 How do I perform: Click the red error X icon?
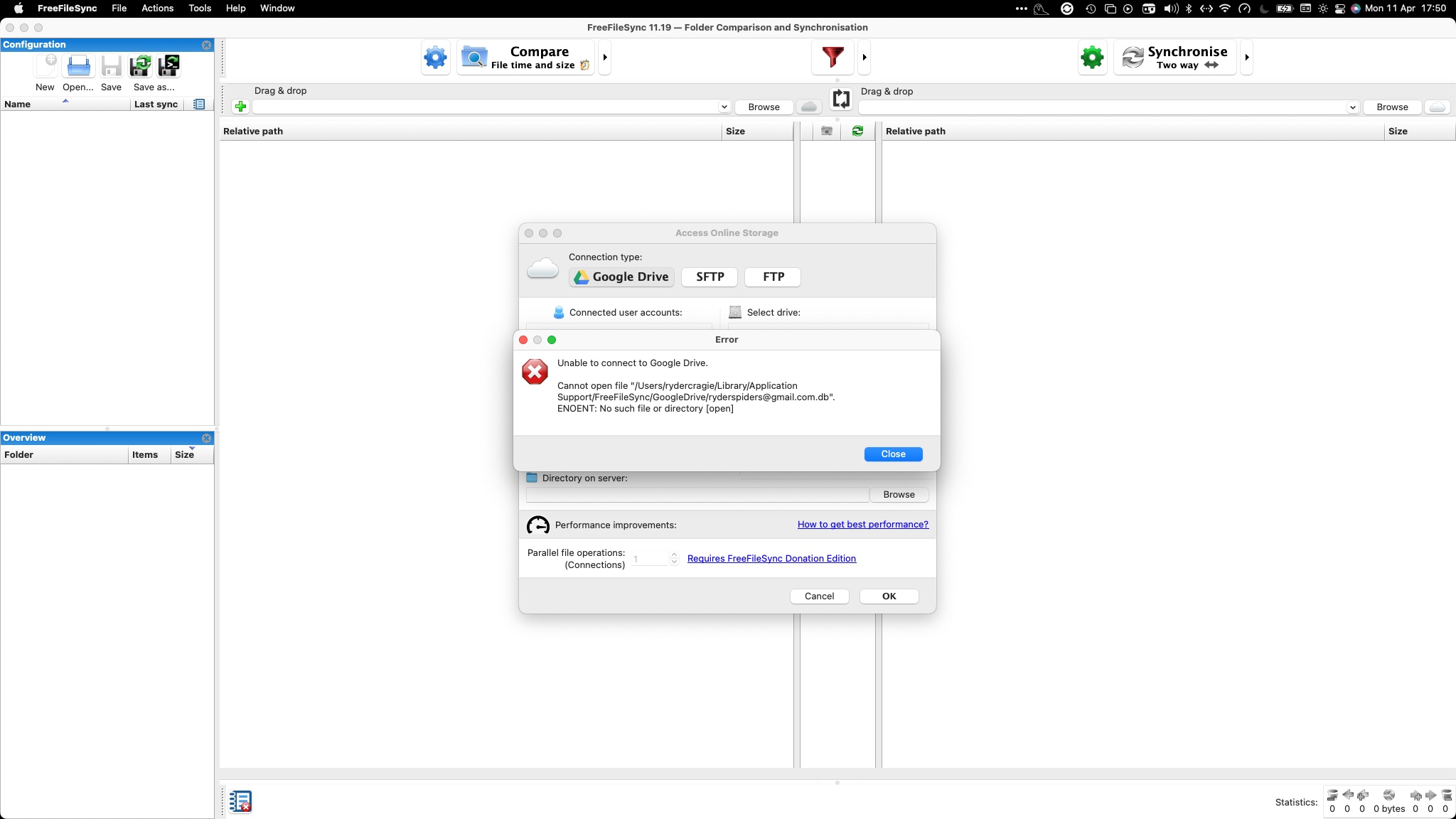pyautogui.click(x=535, y=372)
